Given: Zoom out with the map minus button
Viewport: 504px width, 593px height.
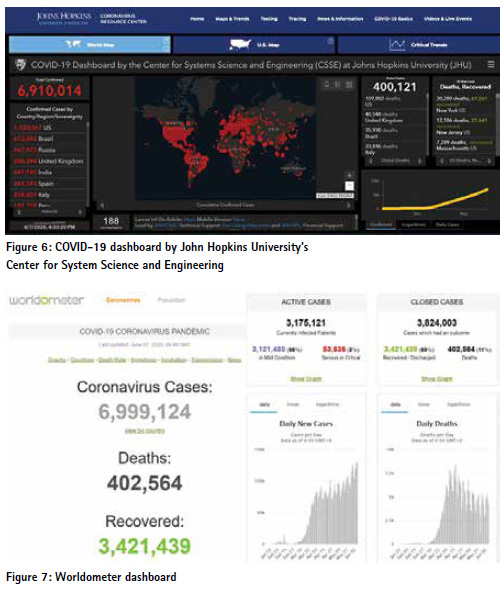Looking at the screenshot, I should click(349, 186).
